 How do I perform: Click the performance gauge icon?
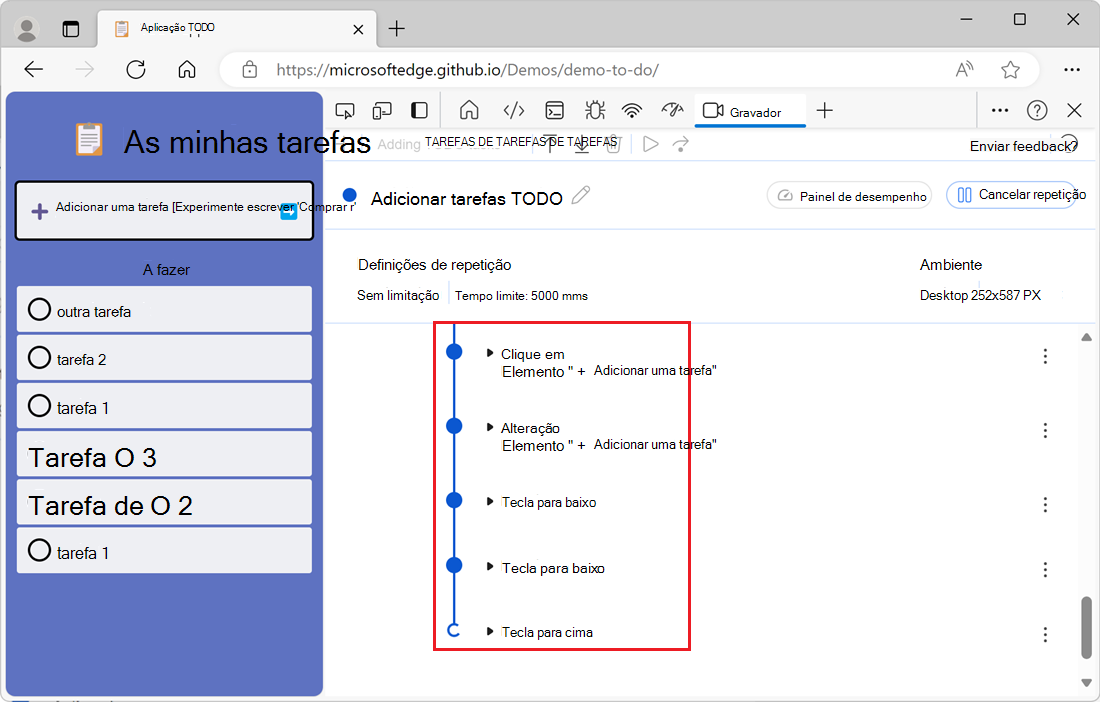tap(670, 110)
